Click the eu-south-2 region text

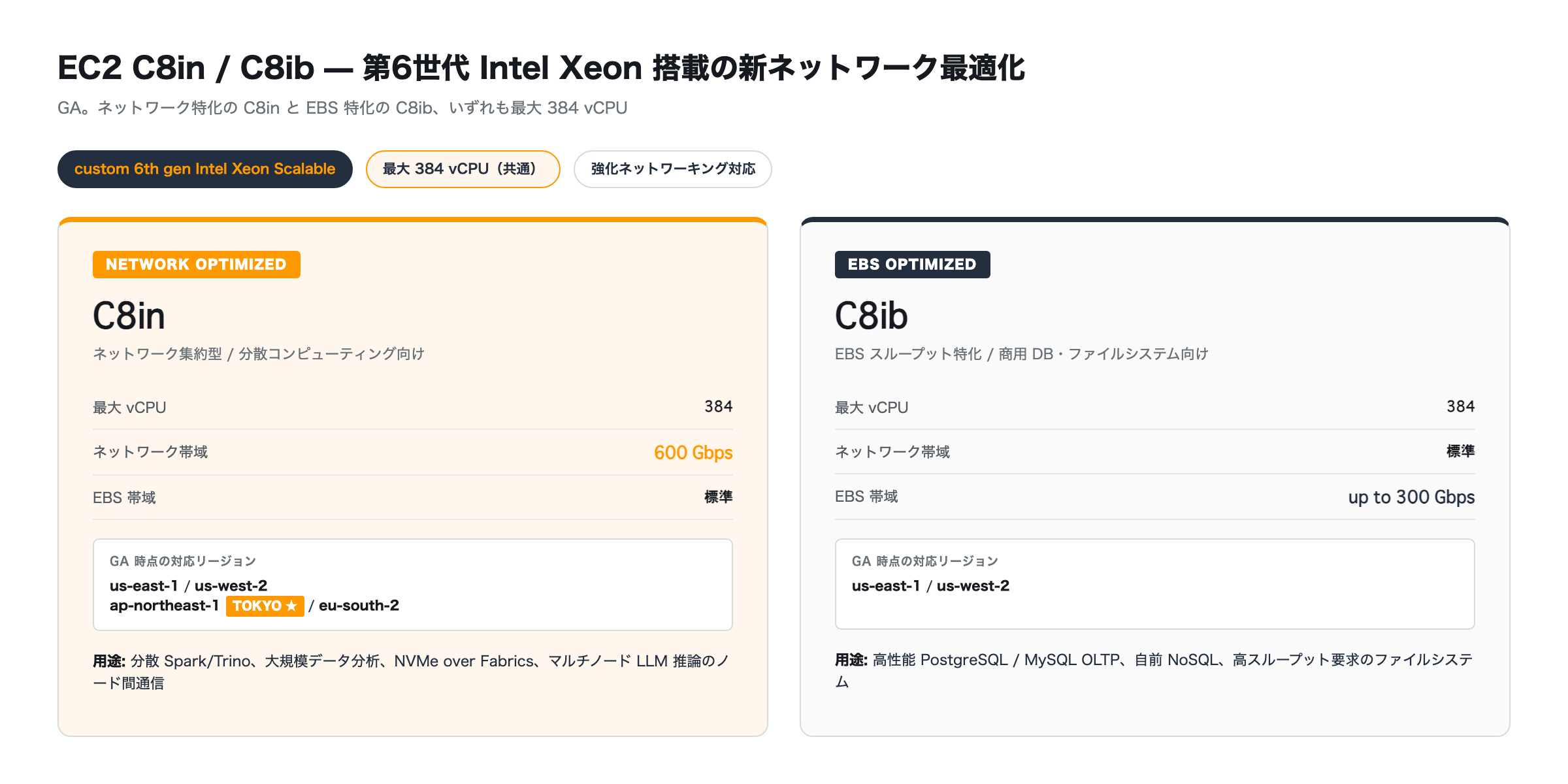coord(359,606)
